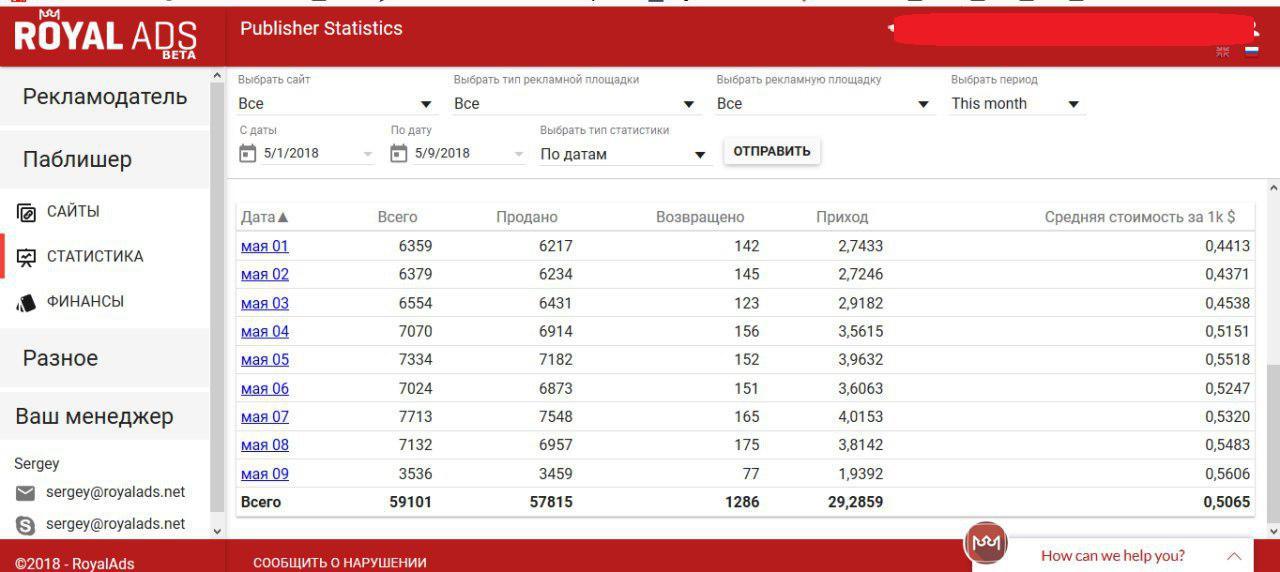The height and width of the screenshot is (572, 1280).
Task: Click the 7713 value in мая 07 row
Action: point(414,417)
